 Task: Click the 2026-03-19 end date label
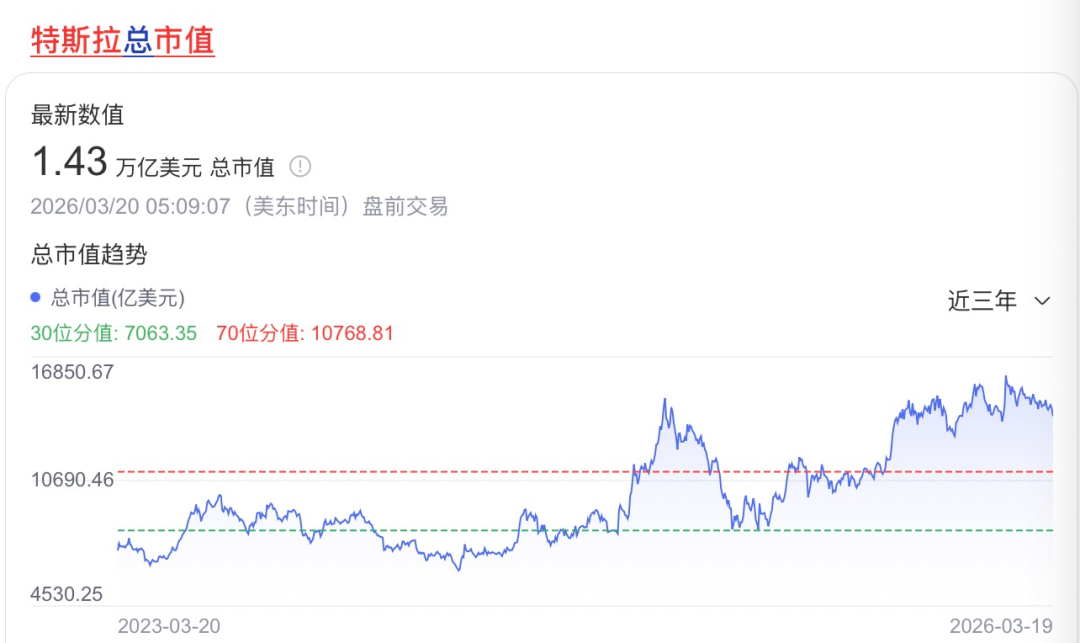pyautogui.click(x=1000, y=626)
